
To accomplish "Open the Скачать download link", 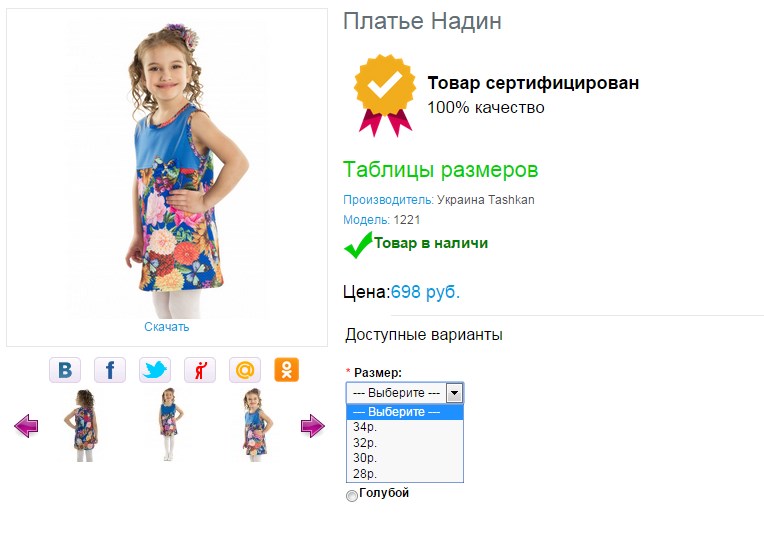I will coord(167,327).
